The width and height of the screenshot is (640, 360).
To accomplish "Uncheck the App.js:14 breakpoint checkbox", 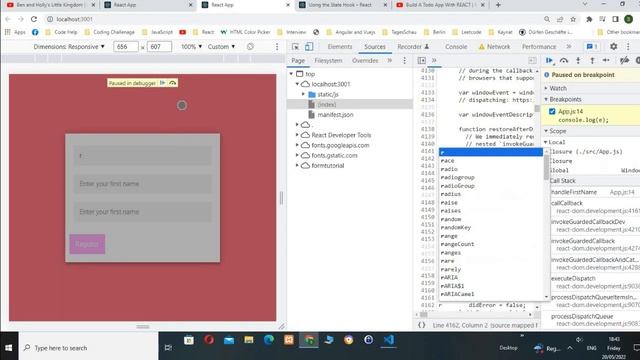I will (x=552, y=111).
